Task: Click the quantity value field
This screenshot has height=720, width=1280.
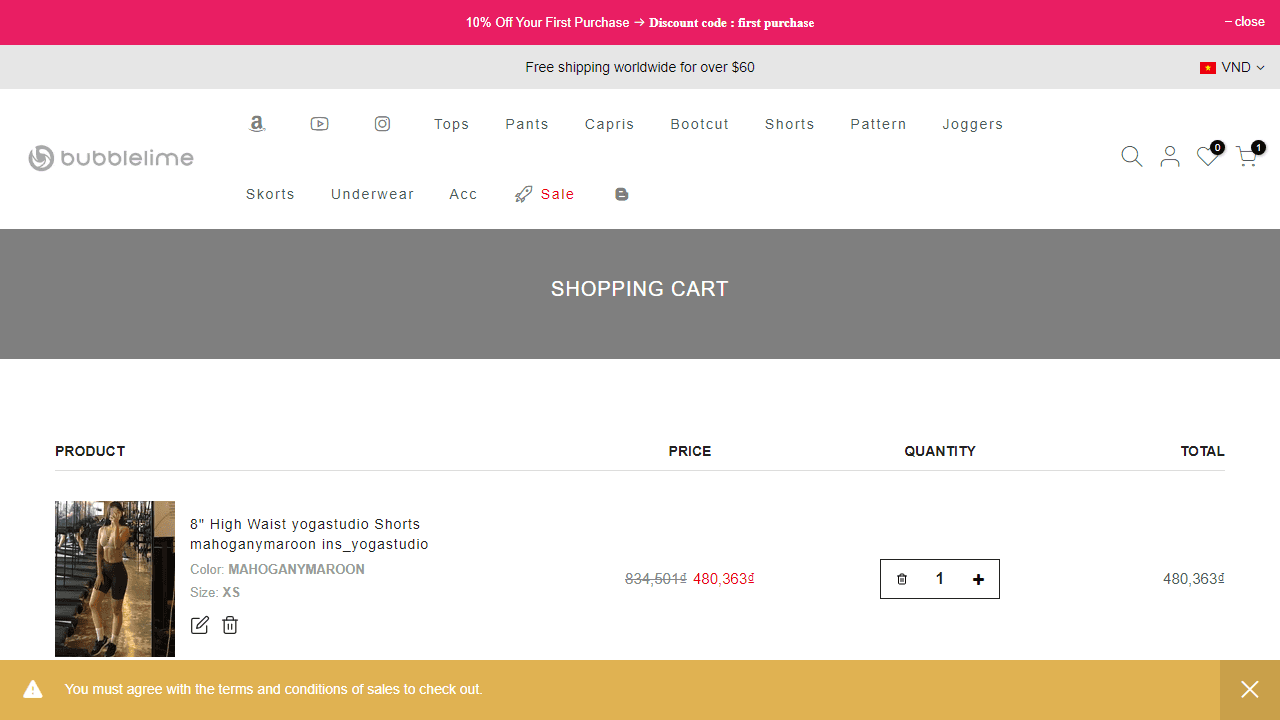Action: coord(940,579)
